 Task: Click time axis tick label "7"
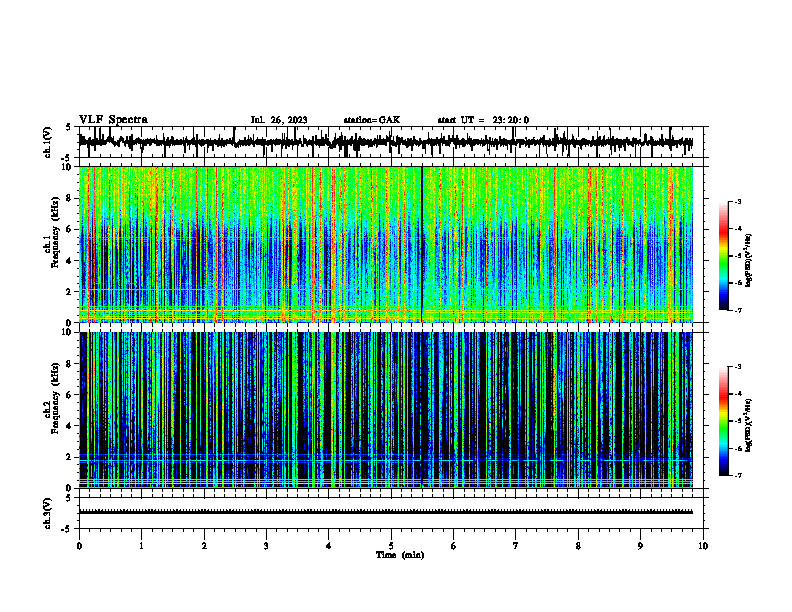(516, 546)
